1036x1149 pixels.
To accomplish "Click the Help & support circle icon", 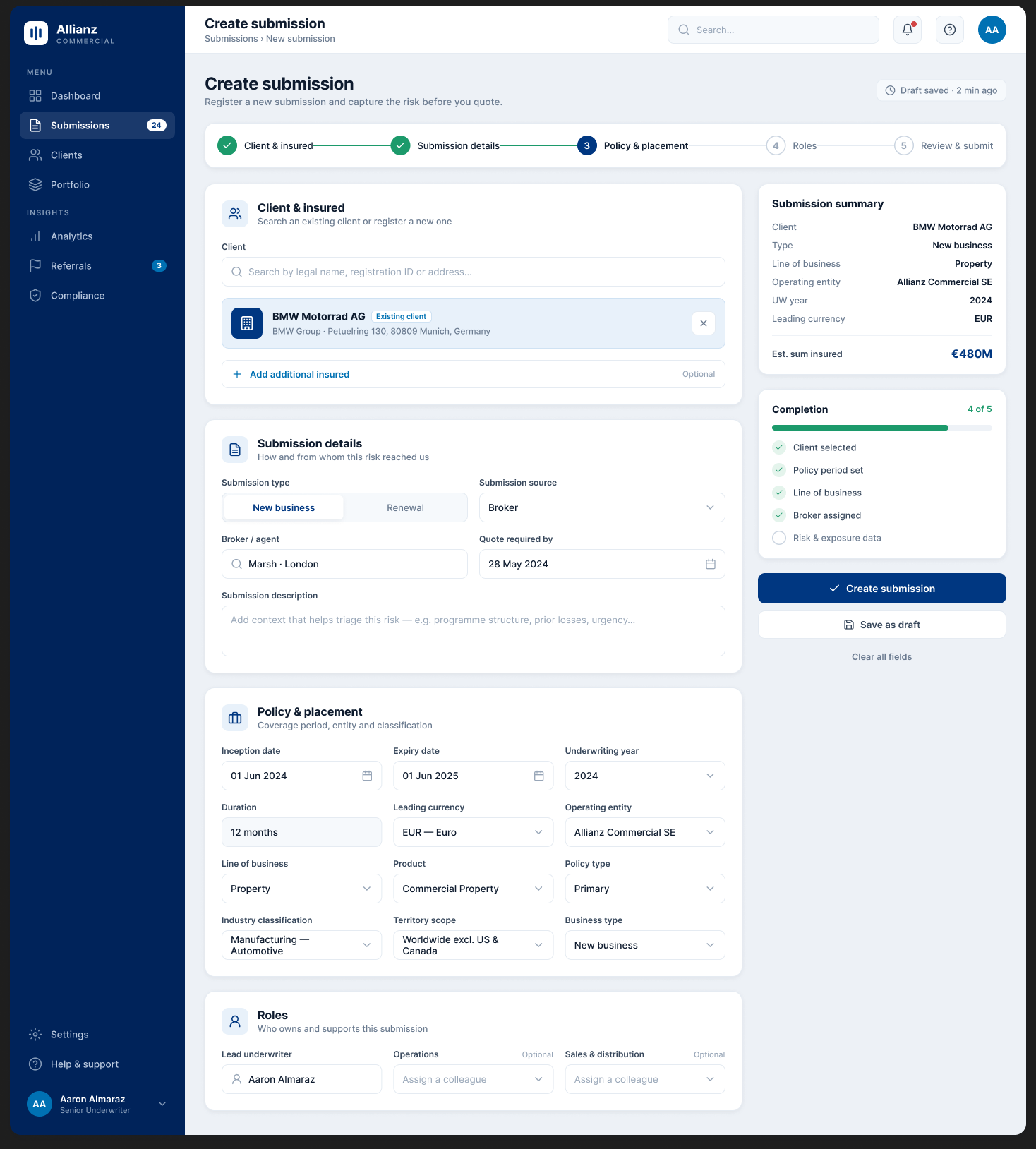I will tap(35, 1064).
